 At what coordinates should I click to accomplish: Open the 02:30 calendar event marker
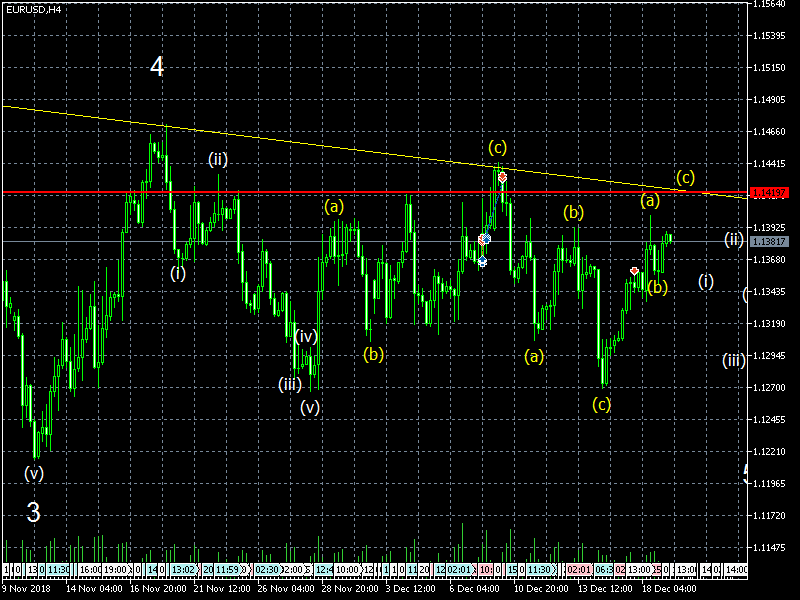tap(267, 569)
